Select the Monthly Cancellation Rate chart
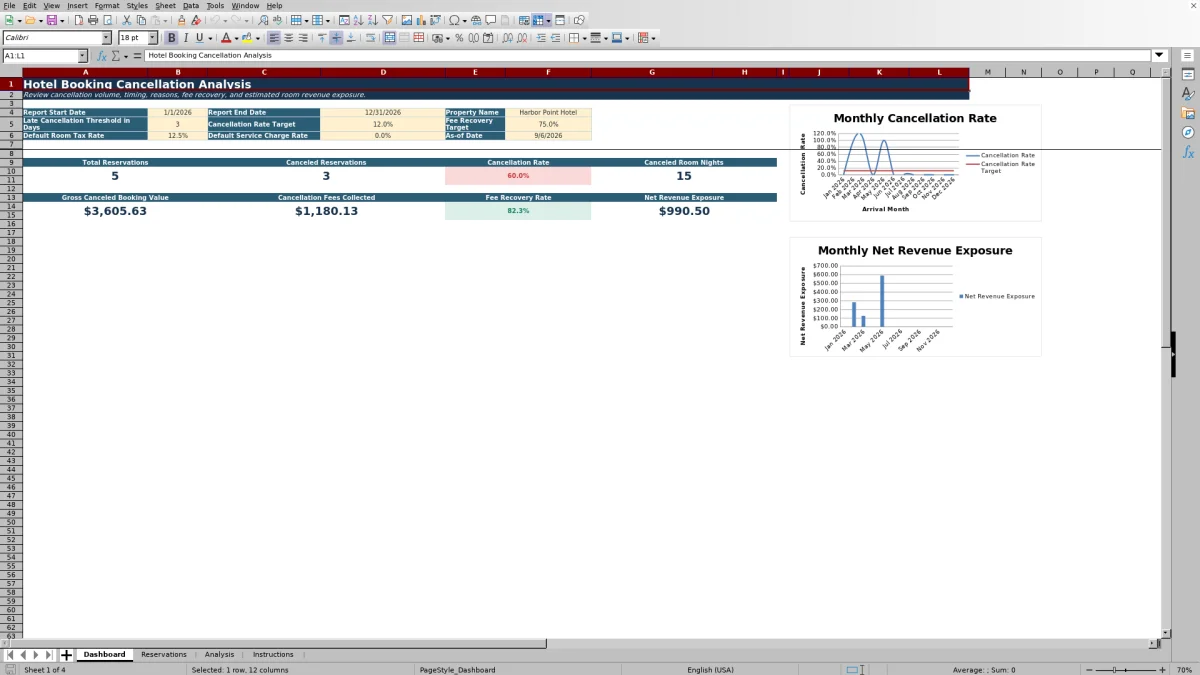The height and width of the screenshot is (675, 1200). pyautogui.click(x=915, y=163)
